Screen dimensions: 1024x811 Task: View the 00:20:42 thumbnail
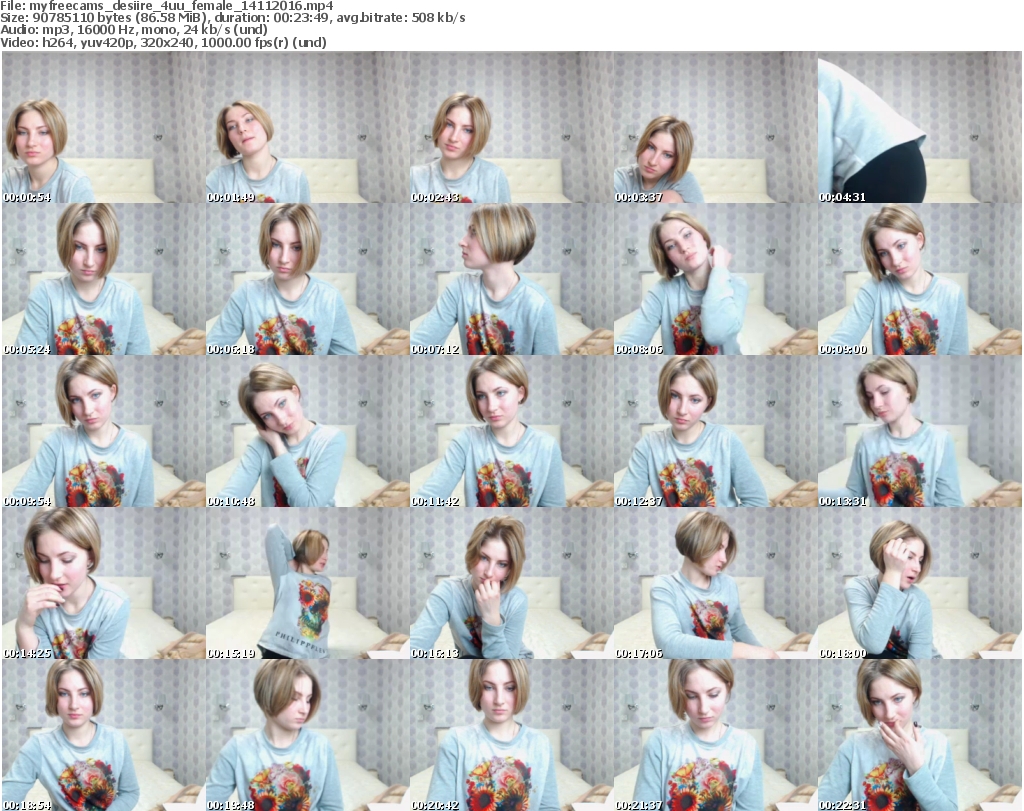511,735
